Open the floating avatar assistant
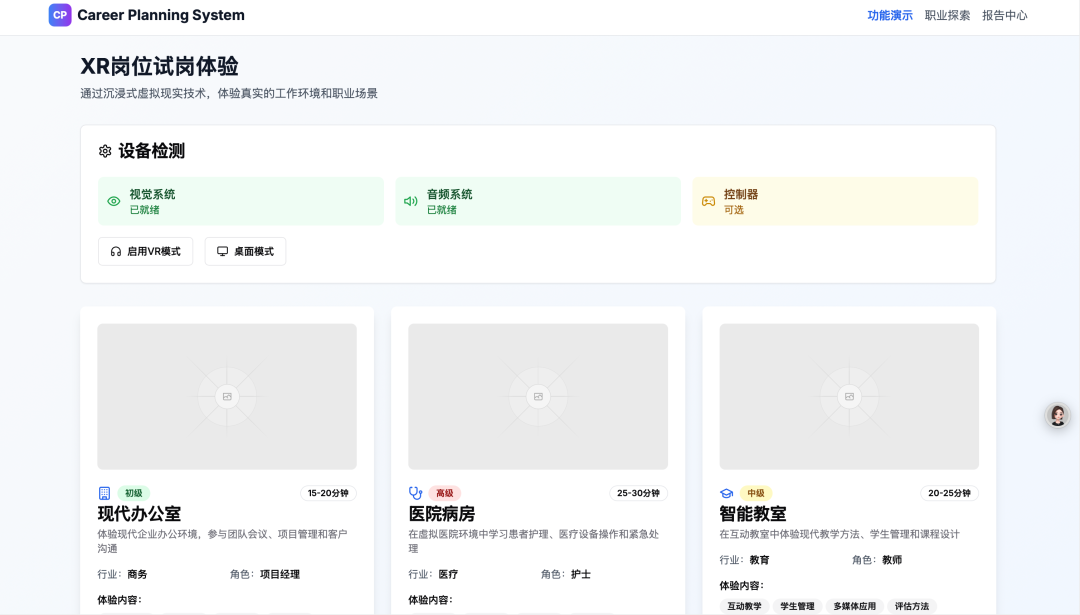 tap(1057, 415)
